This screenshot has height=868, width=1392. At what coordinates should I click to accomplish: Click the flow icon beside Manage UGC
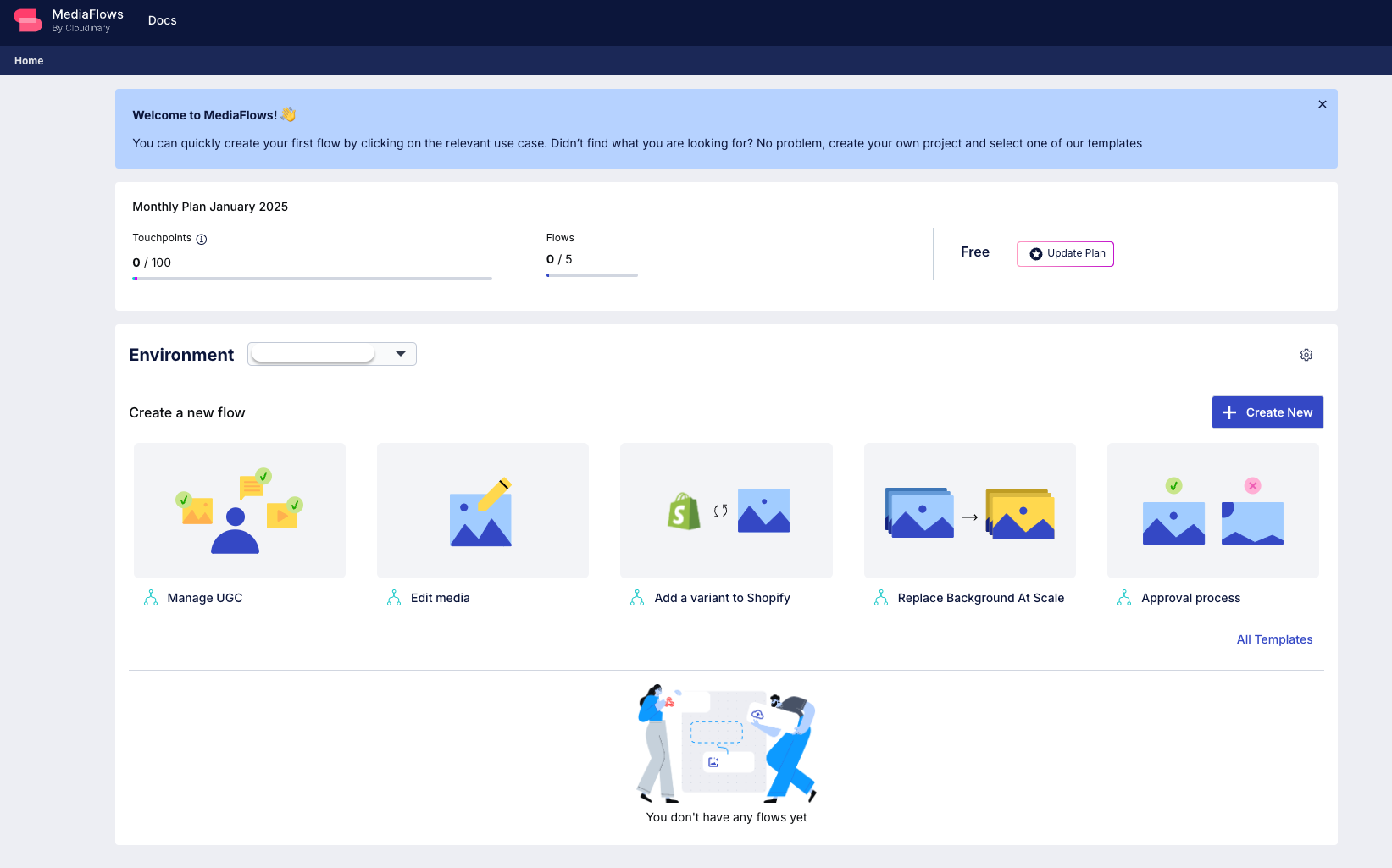click(x=151, y=598)
